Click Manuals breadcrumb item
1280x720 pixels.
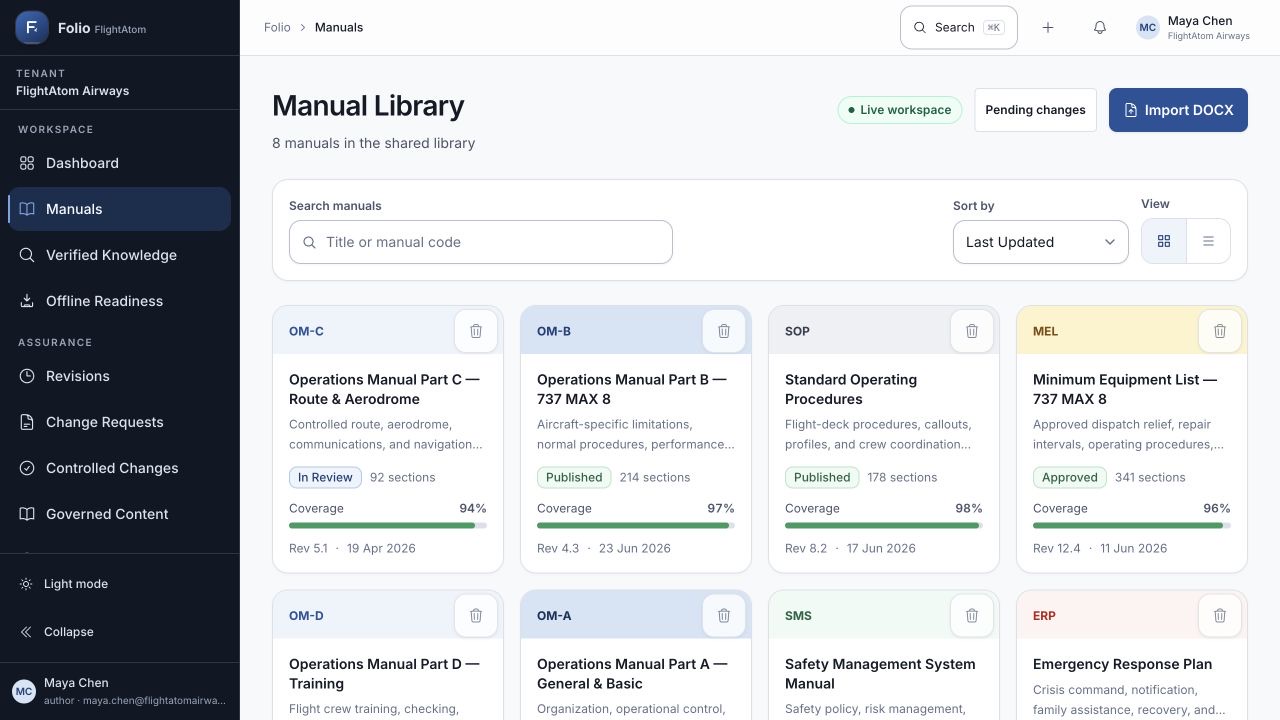pos(339,27)
